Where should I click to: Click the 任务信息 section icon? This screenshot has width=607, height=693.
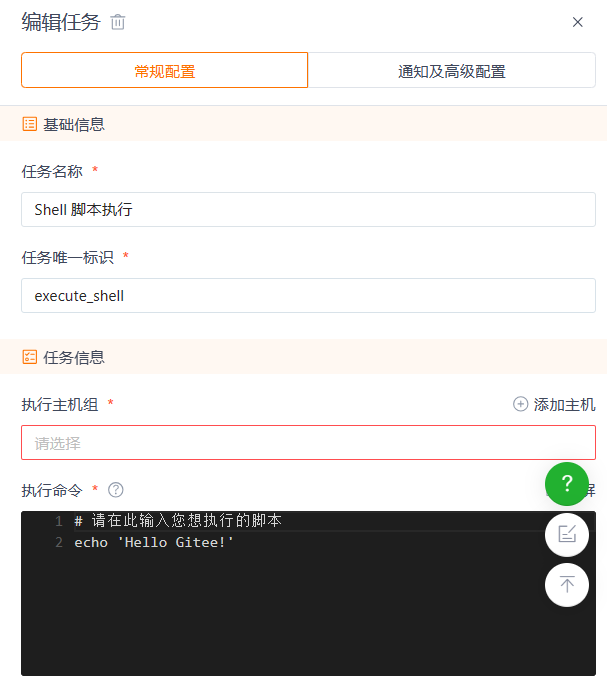pos(30,357)
